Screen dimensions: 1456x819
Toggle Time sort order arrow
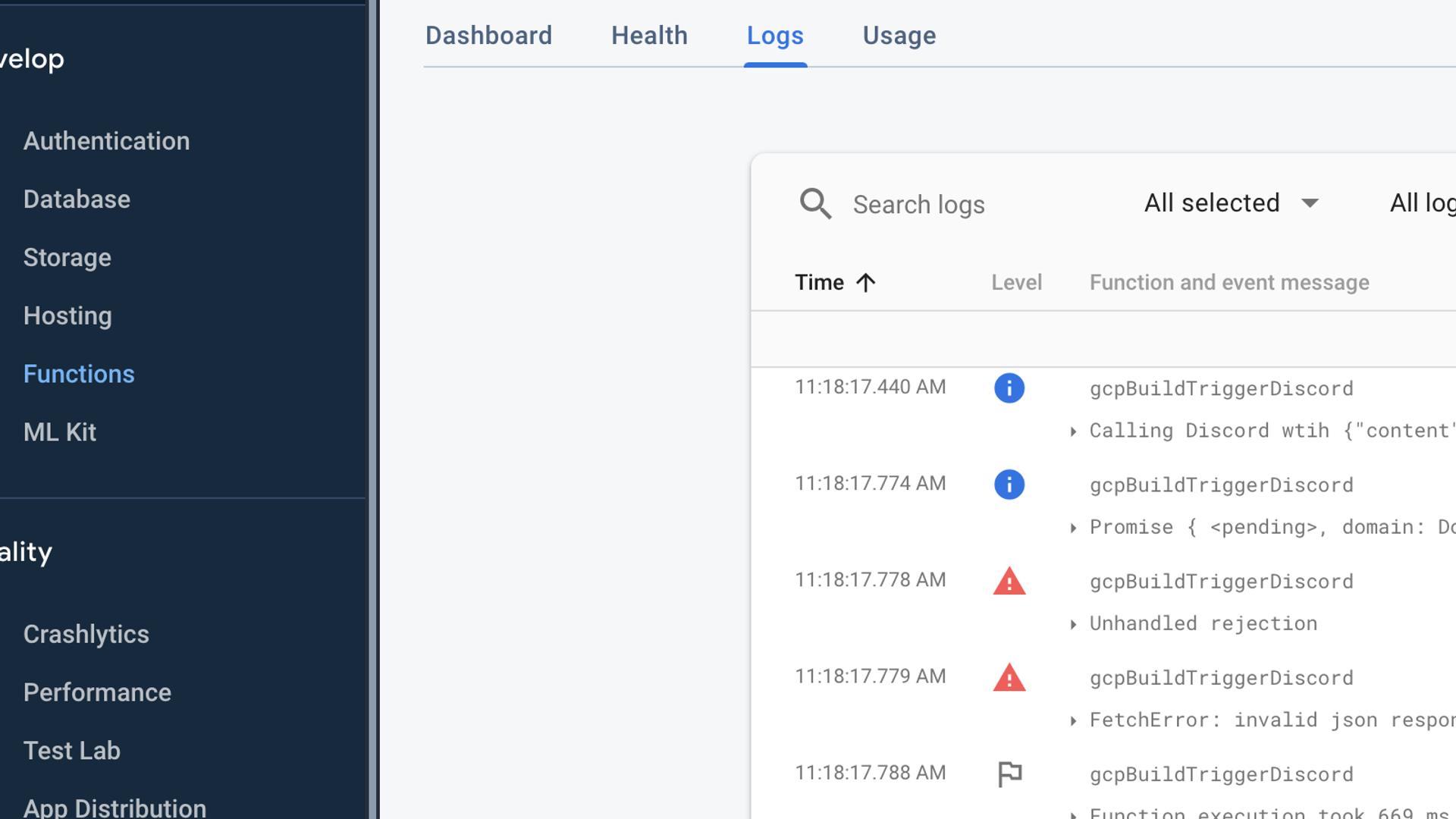tap(865, 283)
